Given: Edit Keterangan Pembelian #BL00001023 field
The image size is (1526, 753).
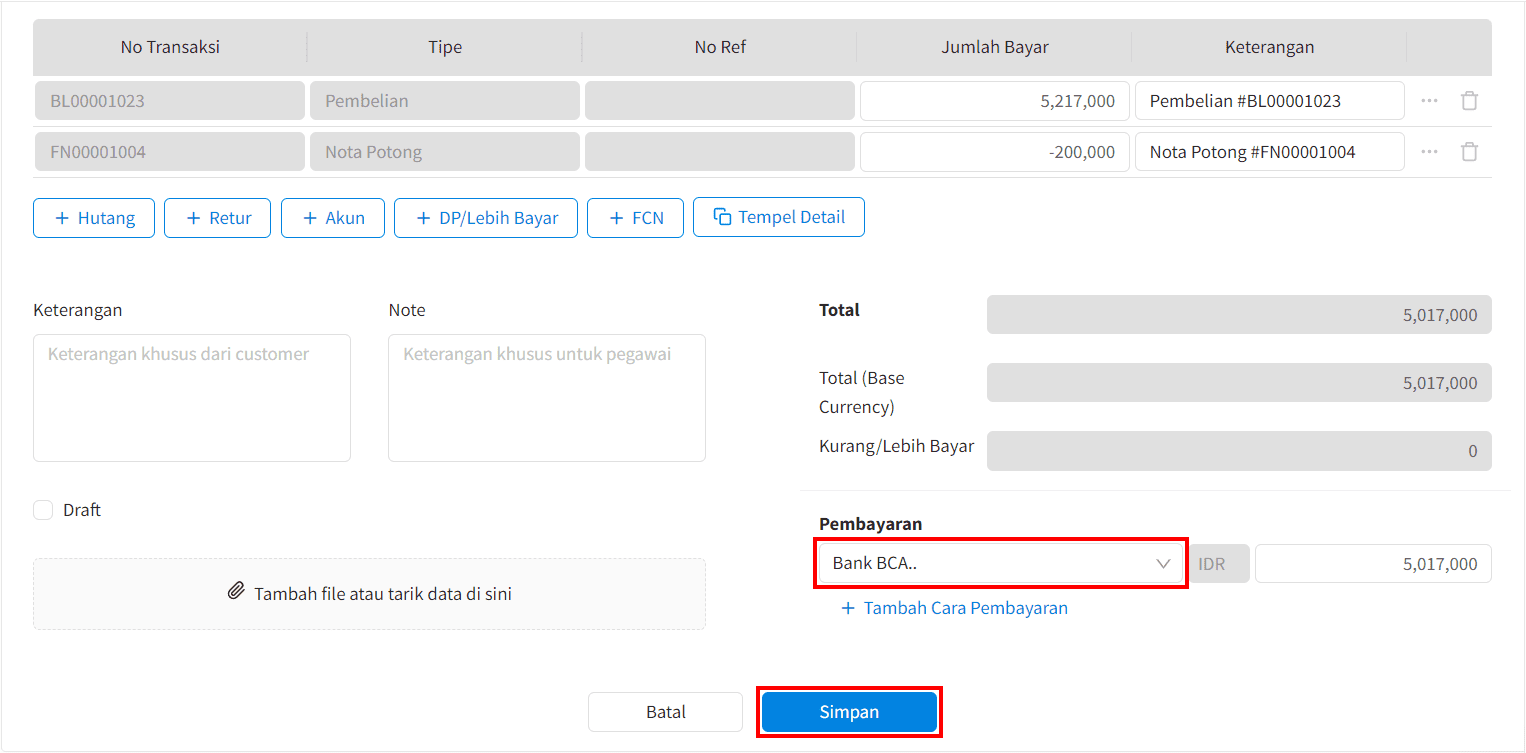Looking at the screenshot, I should 1270,101.
